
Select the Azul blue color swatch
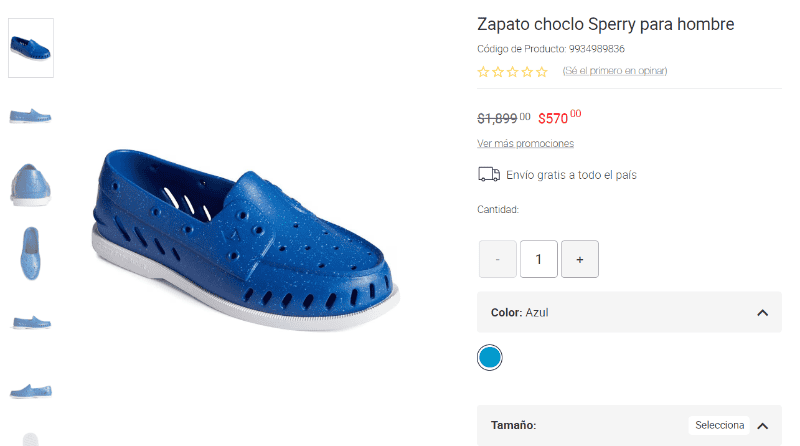coord(490,357)
